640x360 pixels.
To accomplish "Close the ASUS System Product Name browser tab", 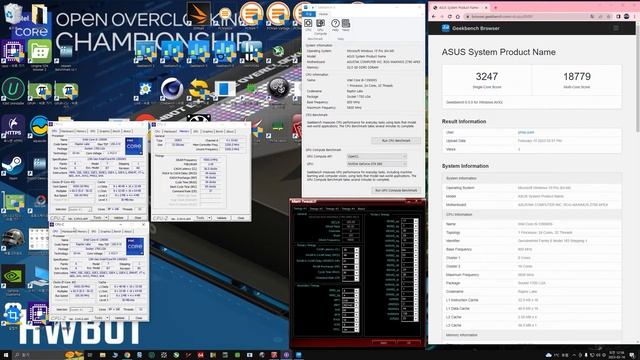I will [485, 7].
